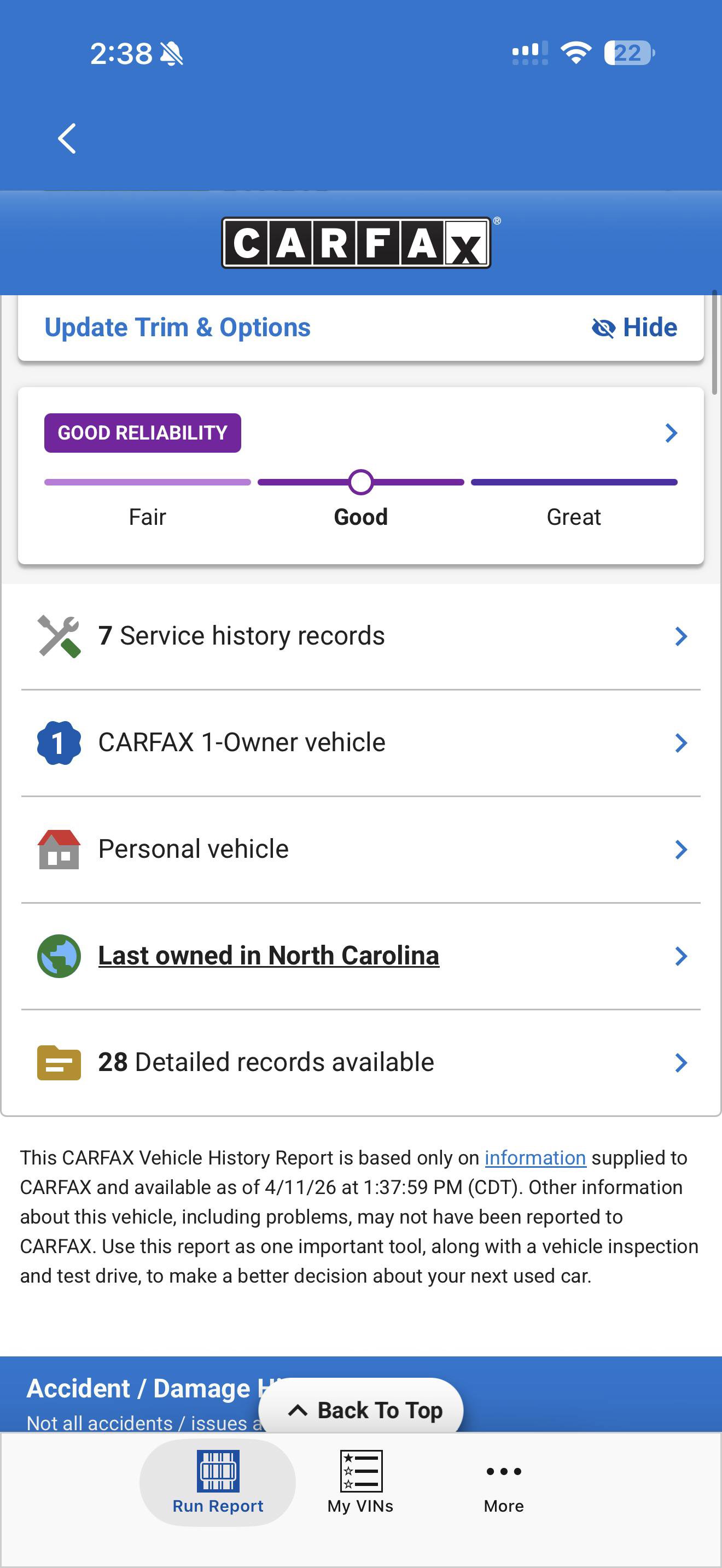Switch to the My VINs tab
The width and height of the screenshot is (722, 1568).
(360, 1483)
